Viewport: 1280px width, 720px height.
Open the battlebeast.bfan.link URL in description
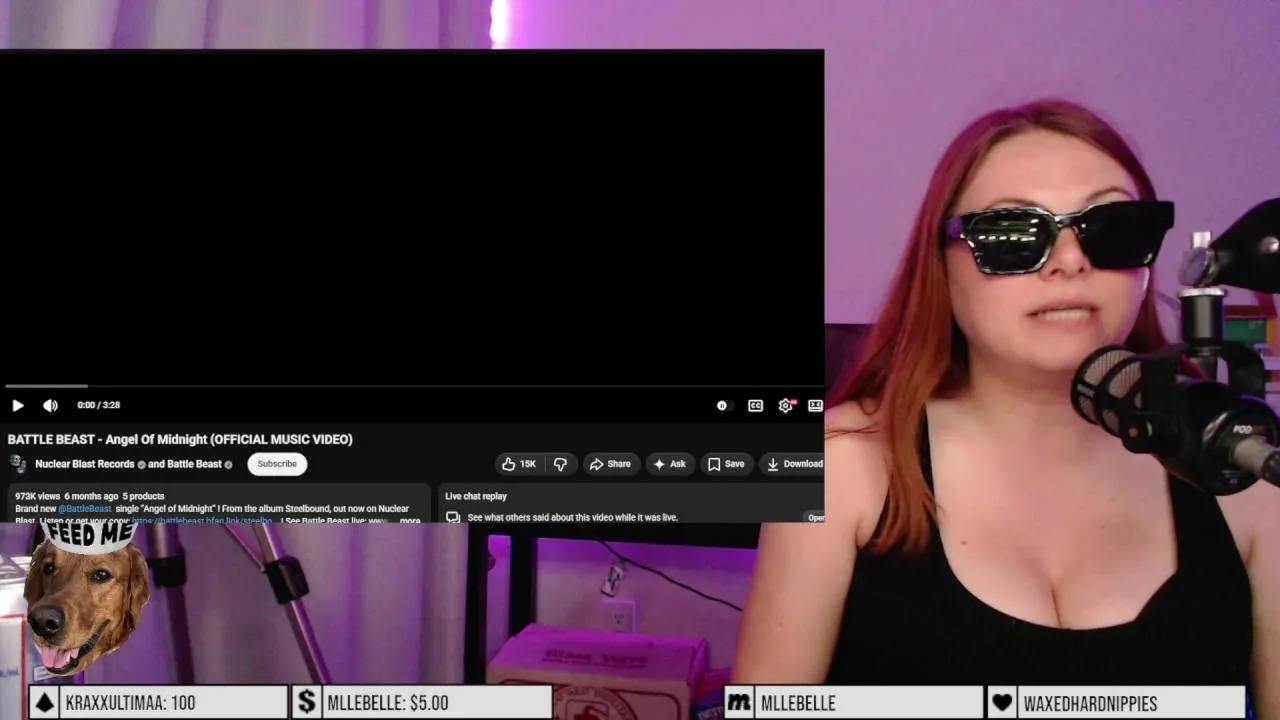coord(201,521)
